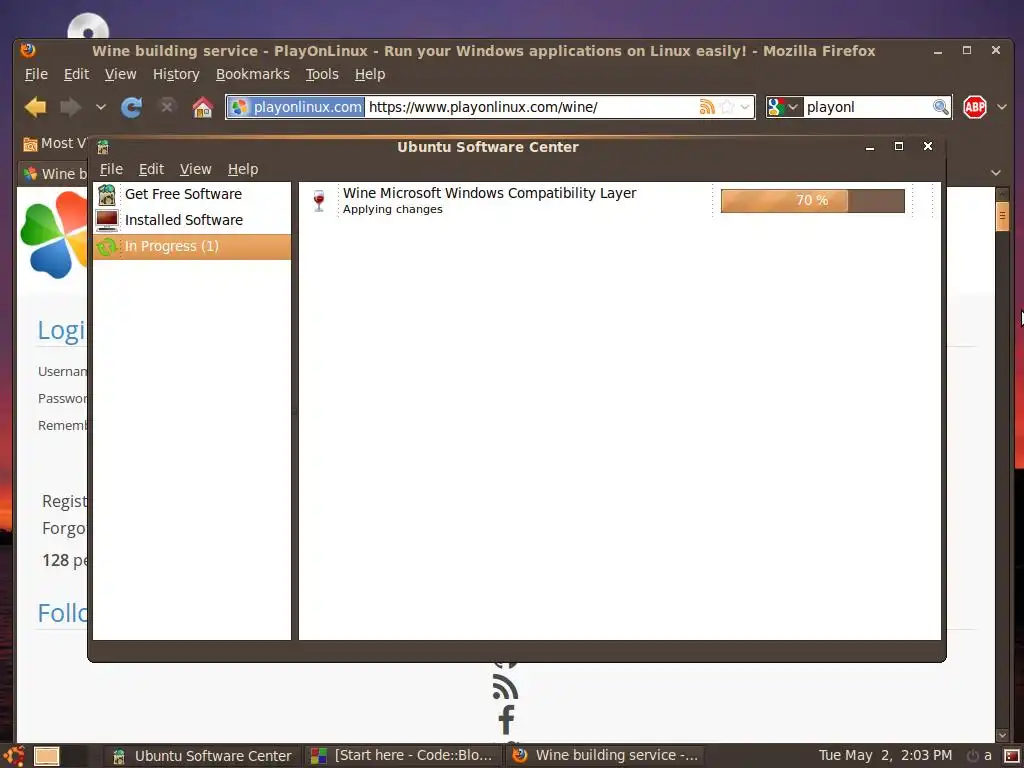Image resolution: width=1024 pixels, height=768 pixels.
Task: Click the In Progress refresh icon
Action: 106,247
